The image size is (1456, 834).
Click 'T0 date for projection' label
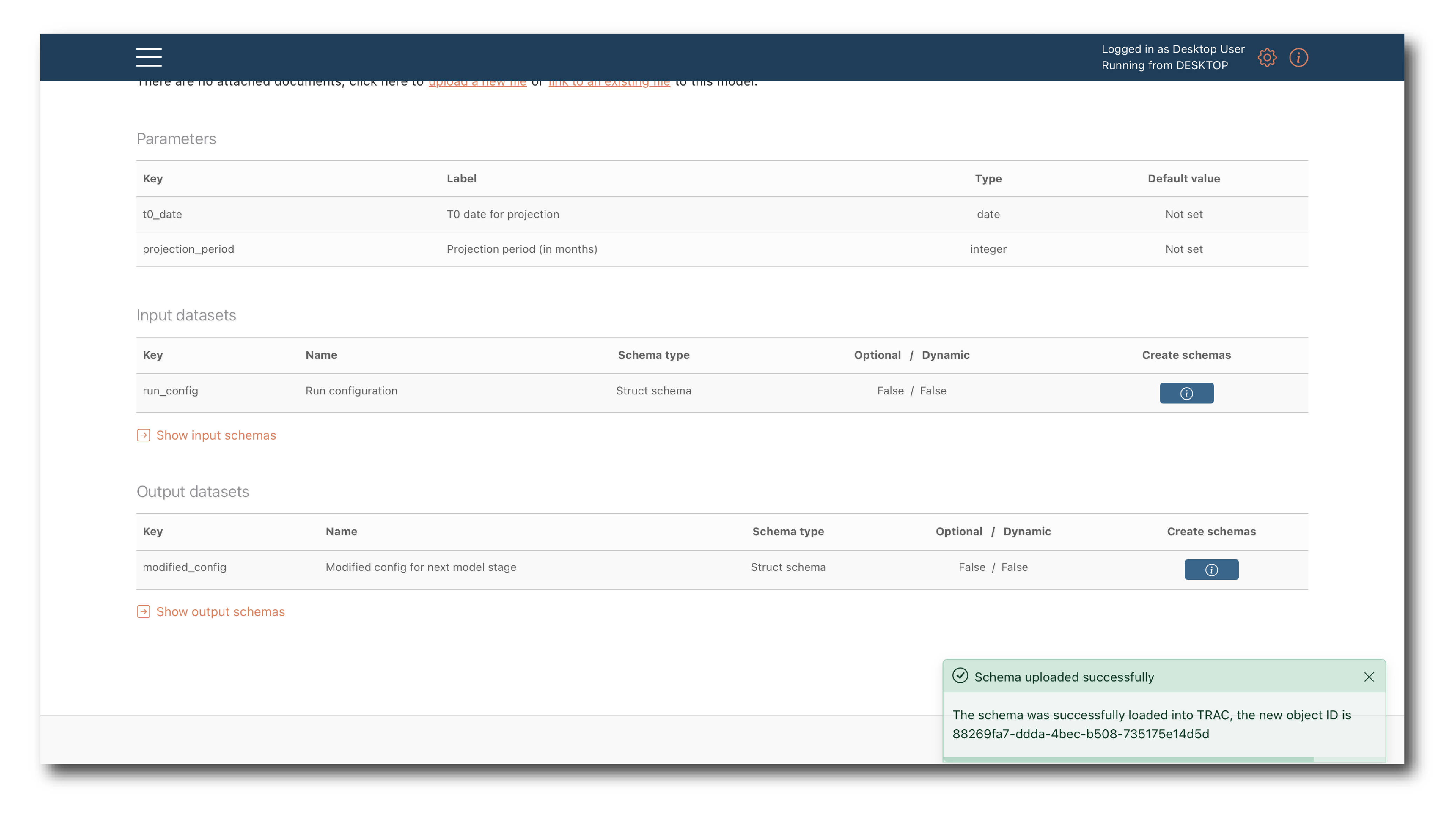[503, 214]
